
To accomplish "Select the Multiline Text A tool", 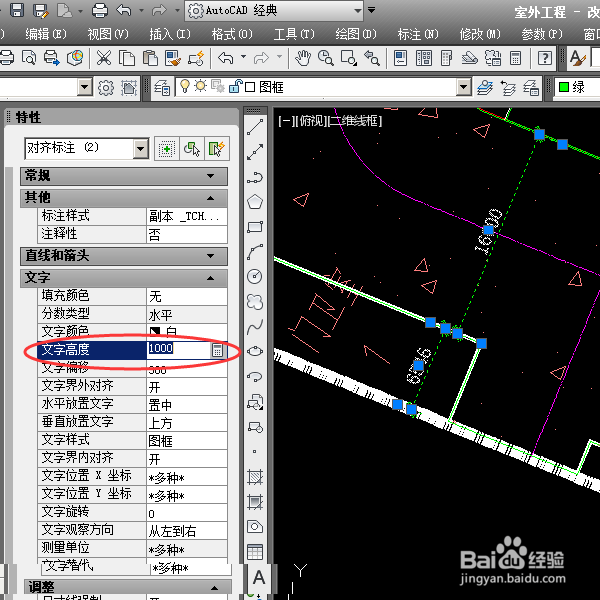I will (259, 577).
